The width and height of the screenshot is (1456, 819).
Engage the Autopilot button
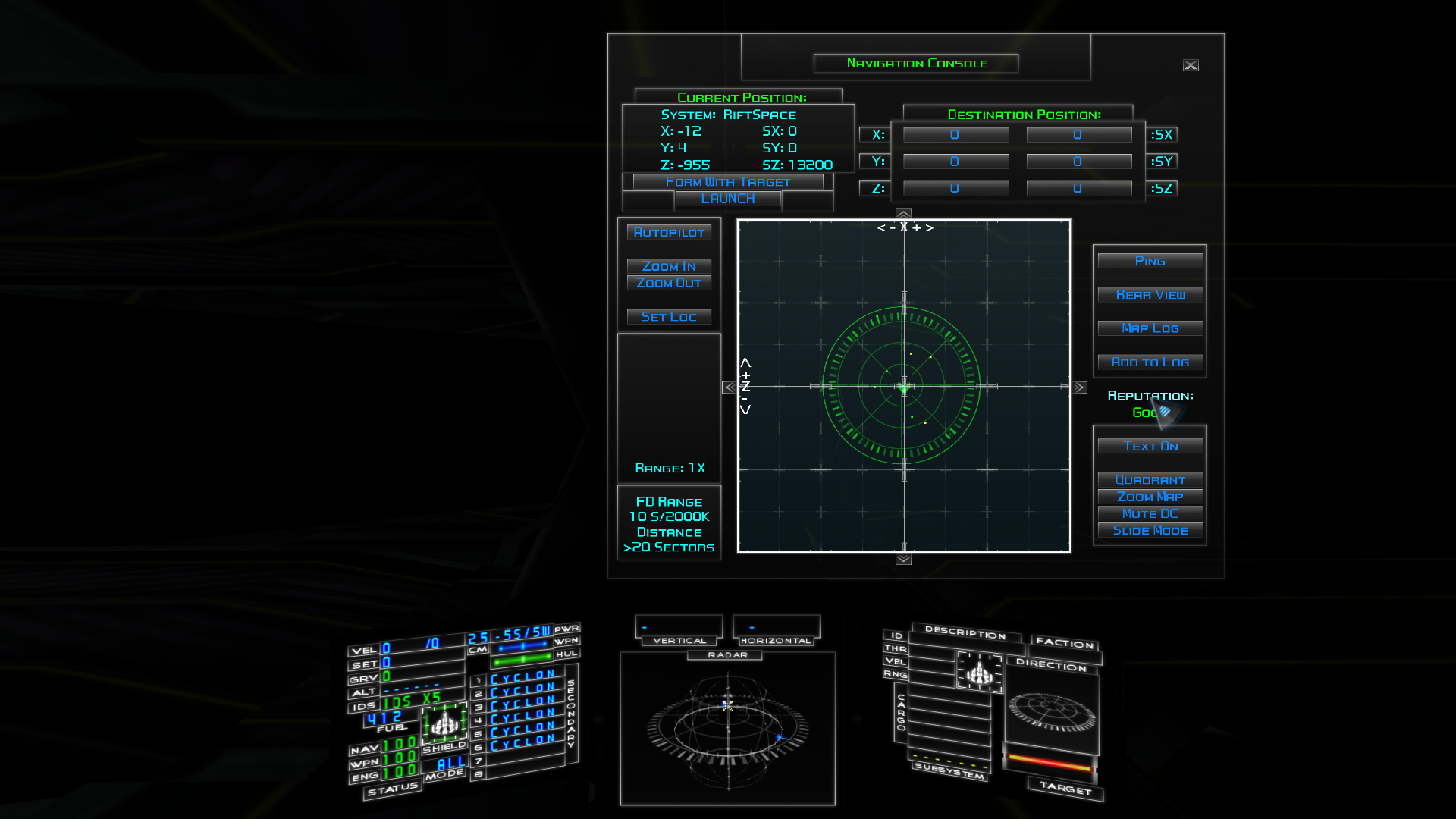[669, 232]
